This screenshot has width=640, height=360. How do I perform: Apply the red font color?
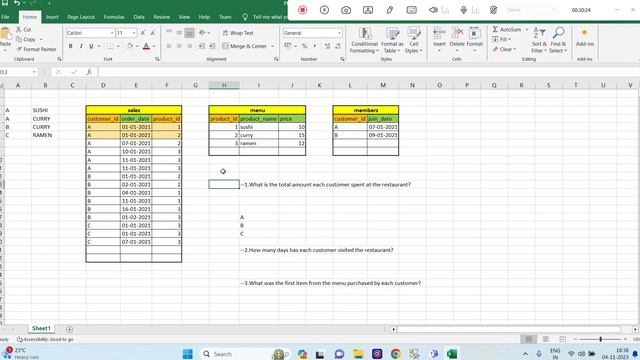pos(146,46)
